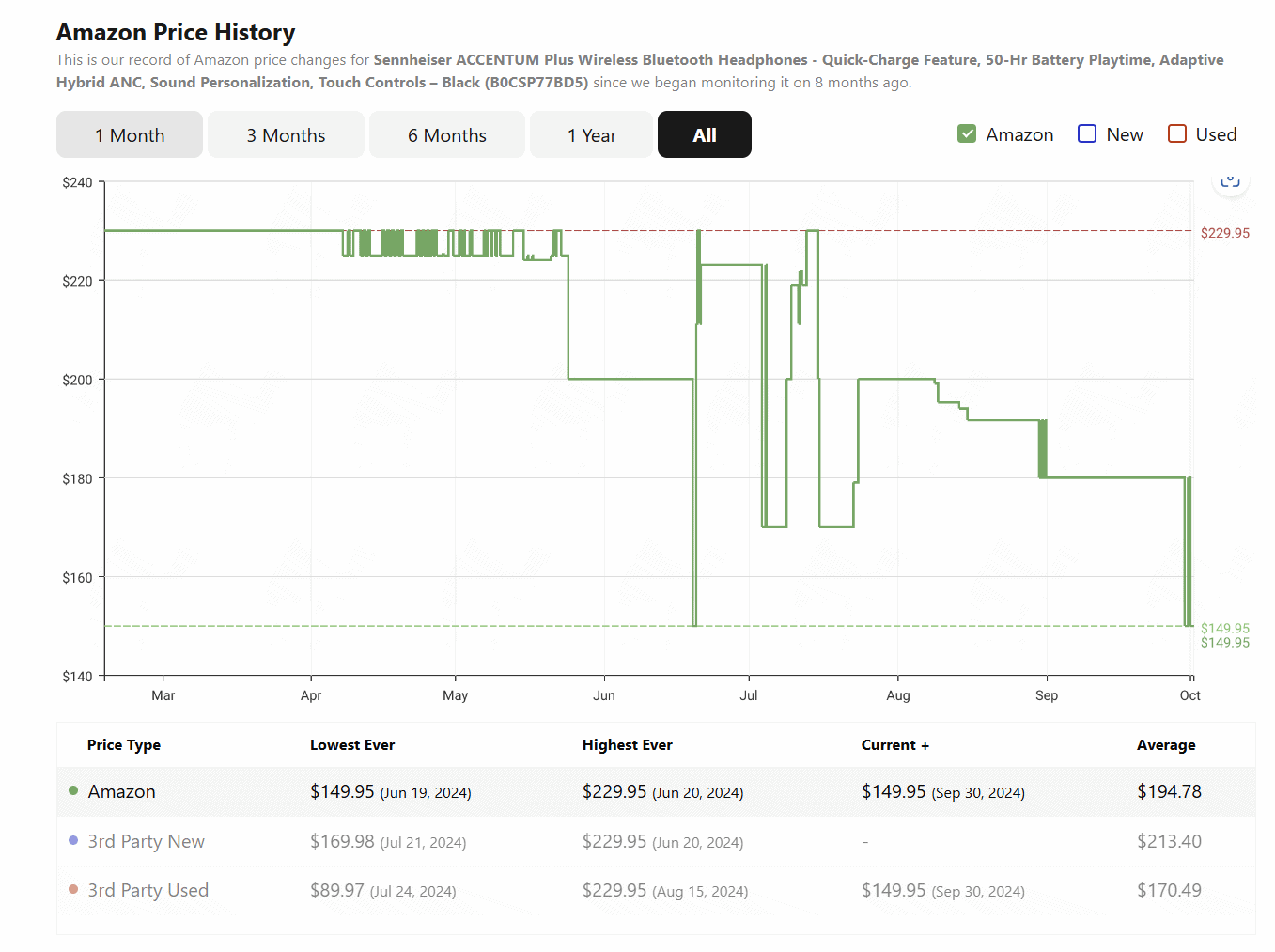The height and width of the screenshot is (952, 1275).
Task: Click the $200 y-axis label
Action: 77,380
